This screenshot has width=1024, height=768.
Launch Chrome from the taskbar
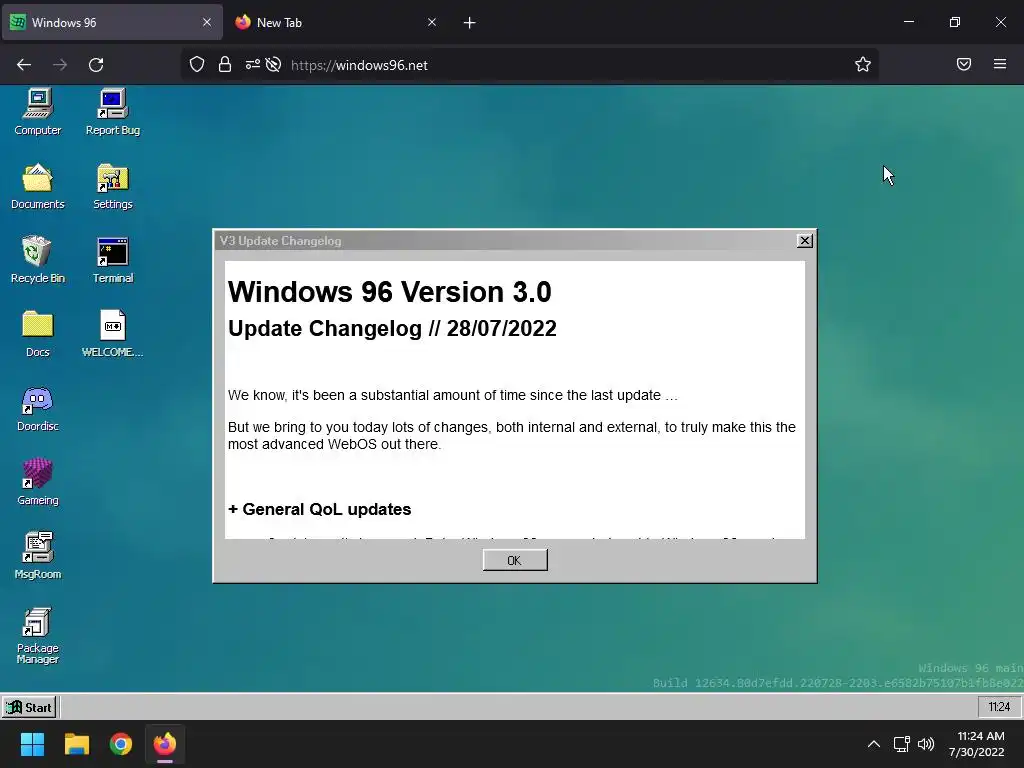pos(121,744)
